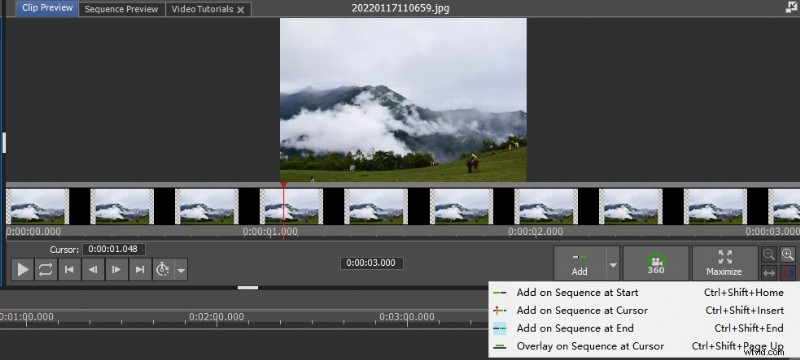800x360 pixels.
Task: Click the mountain preview image
Action: pyautogui.click(x=403, y=100)
